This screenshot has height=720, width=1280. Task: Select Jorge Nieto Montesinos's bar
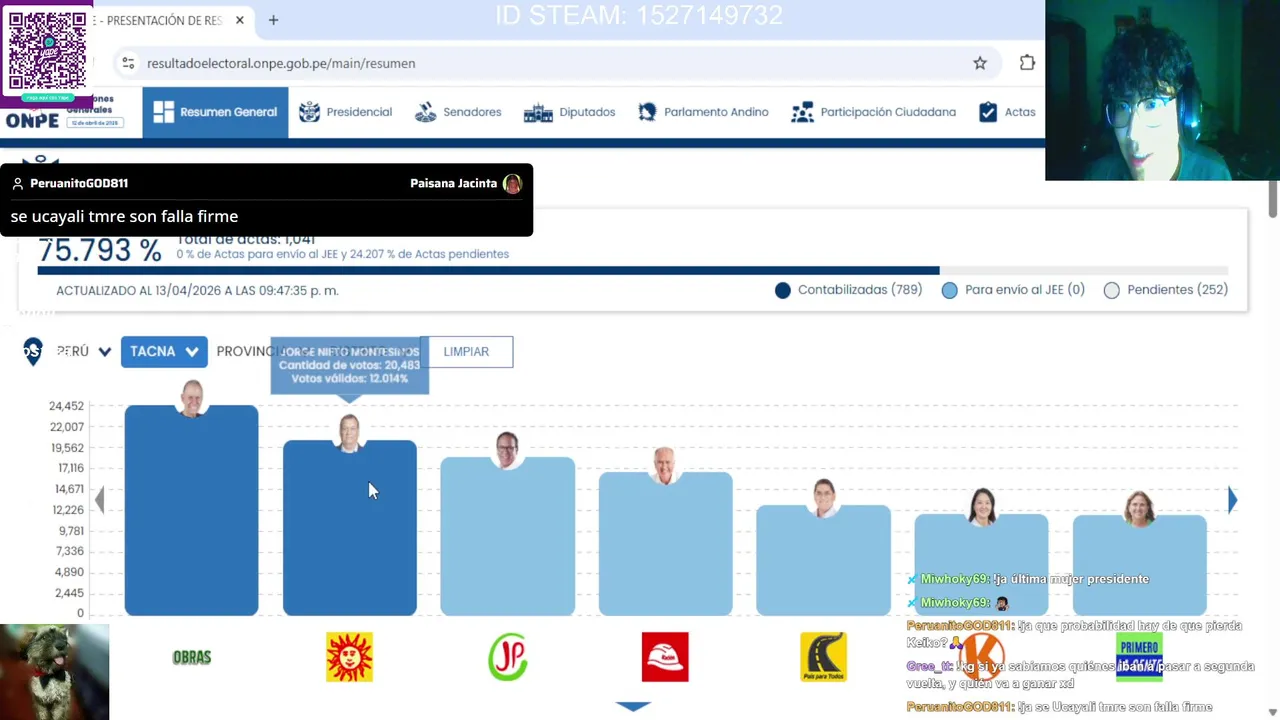coord(349,528)
